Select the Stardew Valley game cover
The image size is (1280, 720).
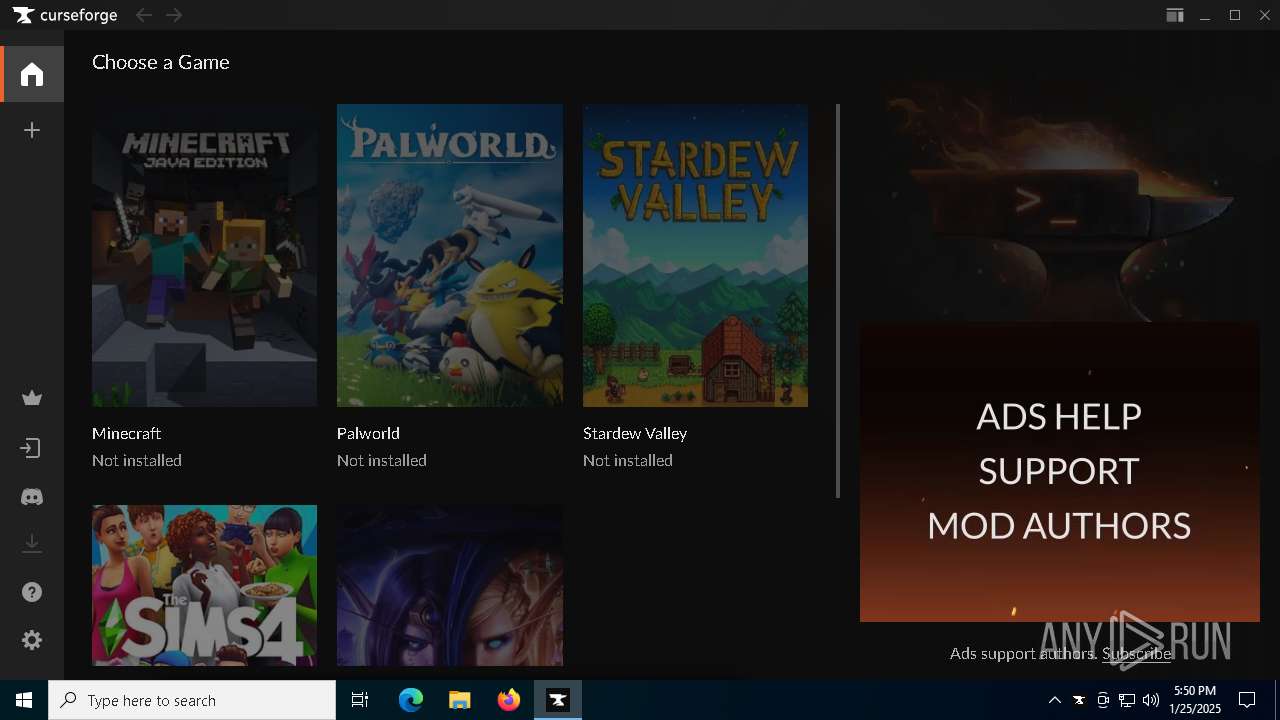pos(695,255)
